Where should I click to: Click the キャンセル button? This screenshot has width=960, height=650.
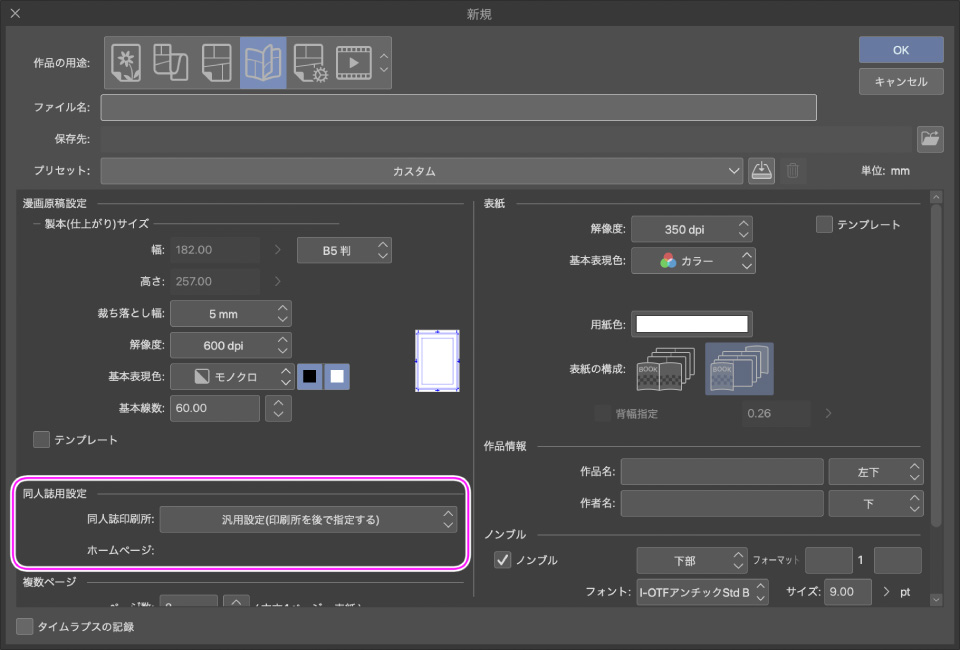pos(900,81)
